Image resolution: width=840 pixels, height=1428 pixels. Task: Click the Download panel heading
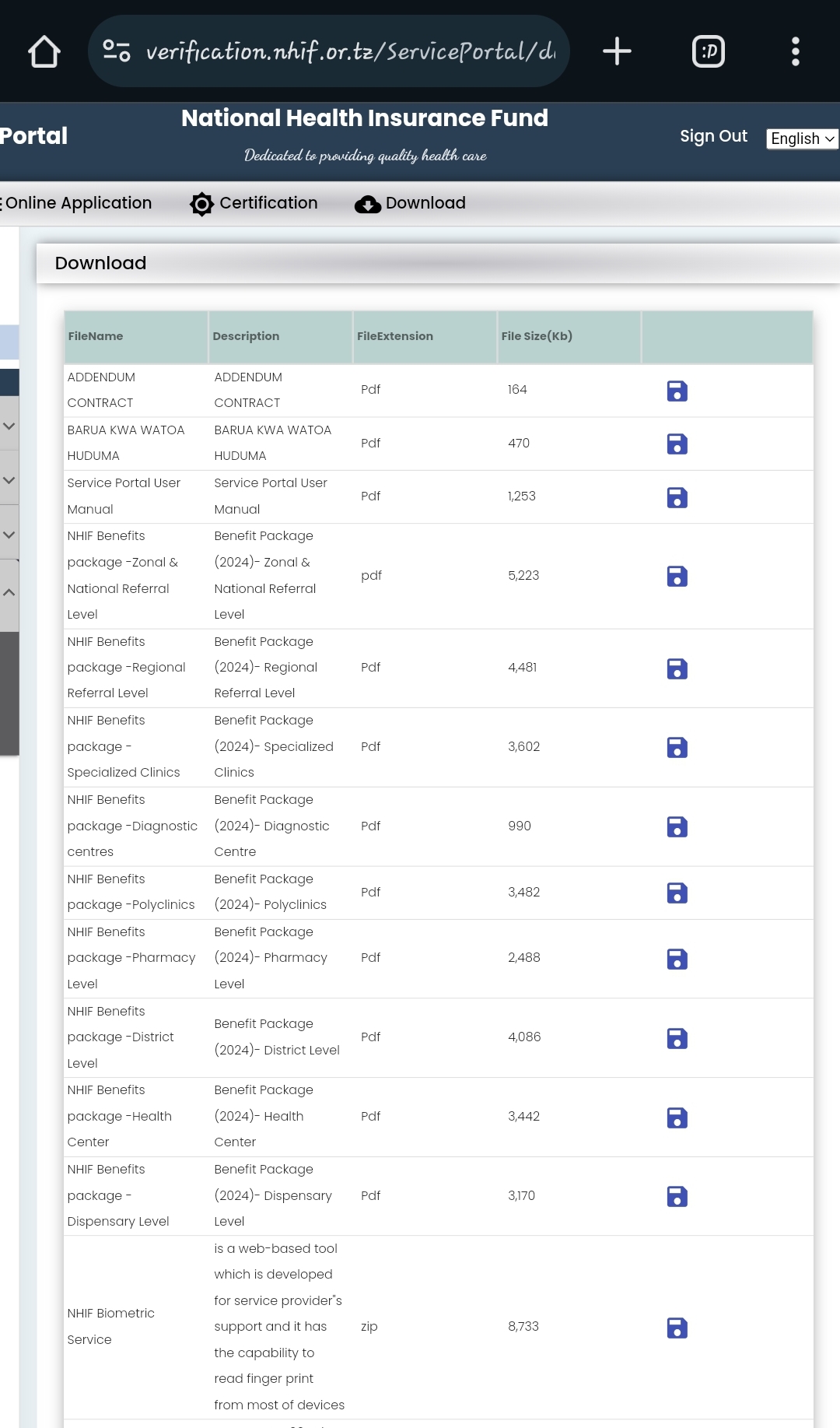(x=100, y=263)
